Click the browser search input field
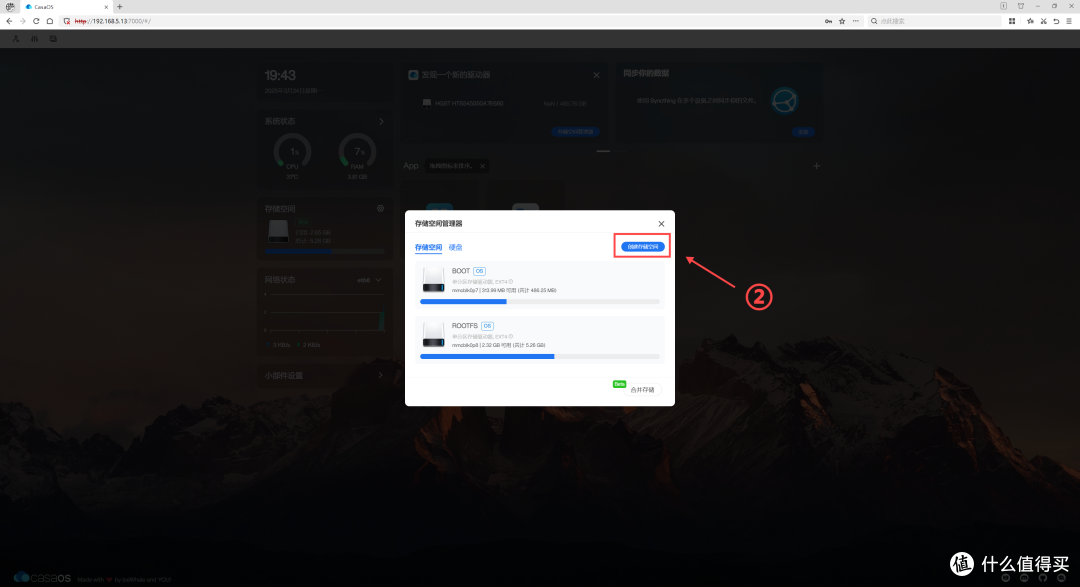The image size is (1080, 587). [935, 21]
